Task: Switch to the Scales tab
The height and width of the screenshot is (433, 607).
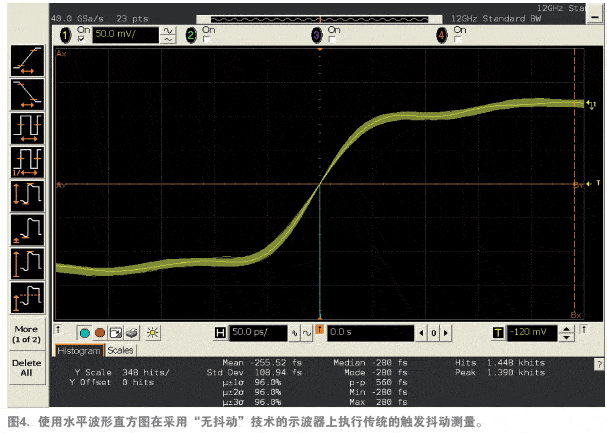Action: 121,351
